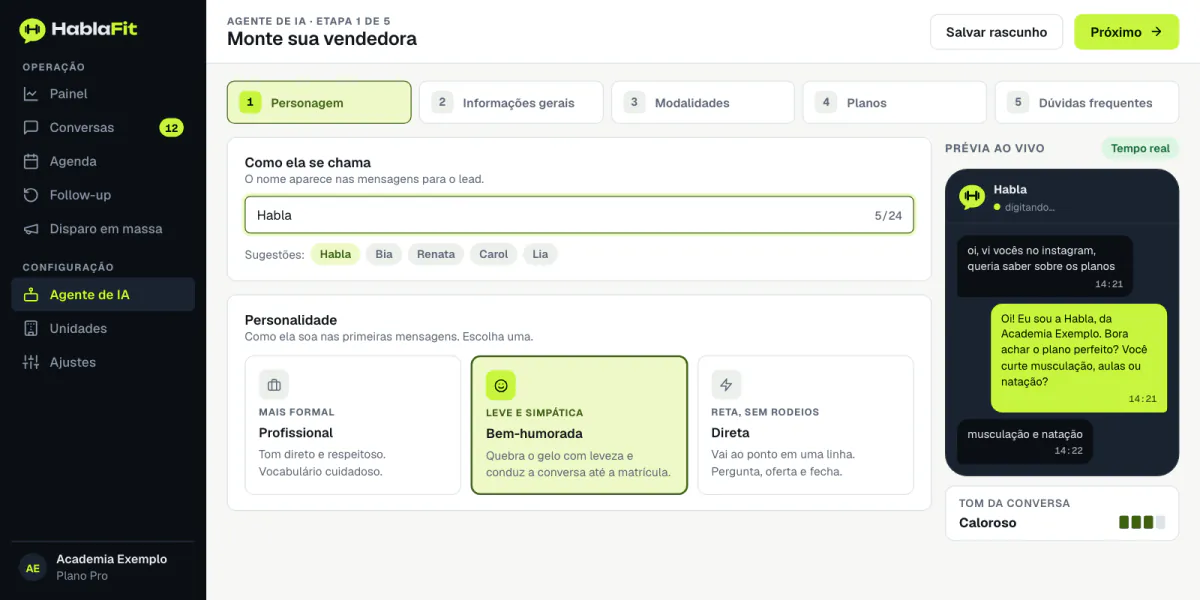This screenshot has height=600, width=1200.
Task: Open Follow-up in the sidebar
Action: (103, 195)
